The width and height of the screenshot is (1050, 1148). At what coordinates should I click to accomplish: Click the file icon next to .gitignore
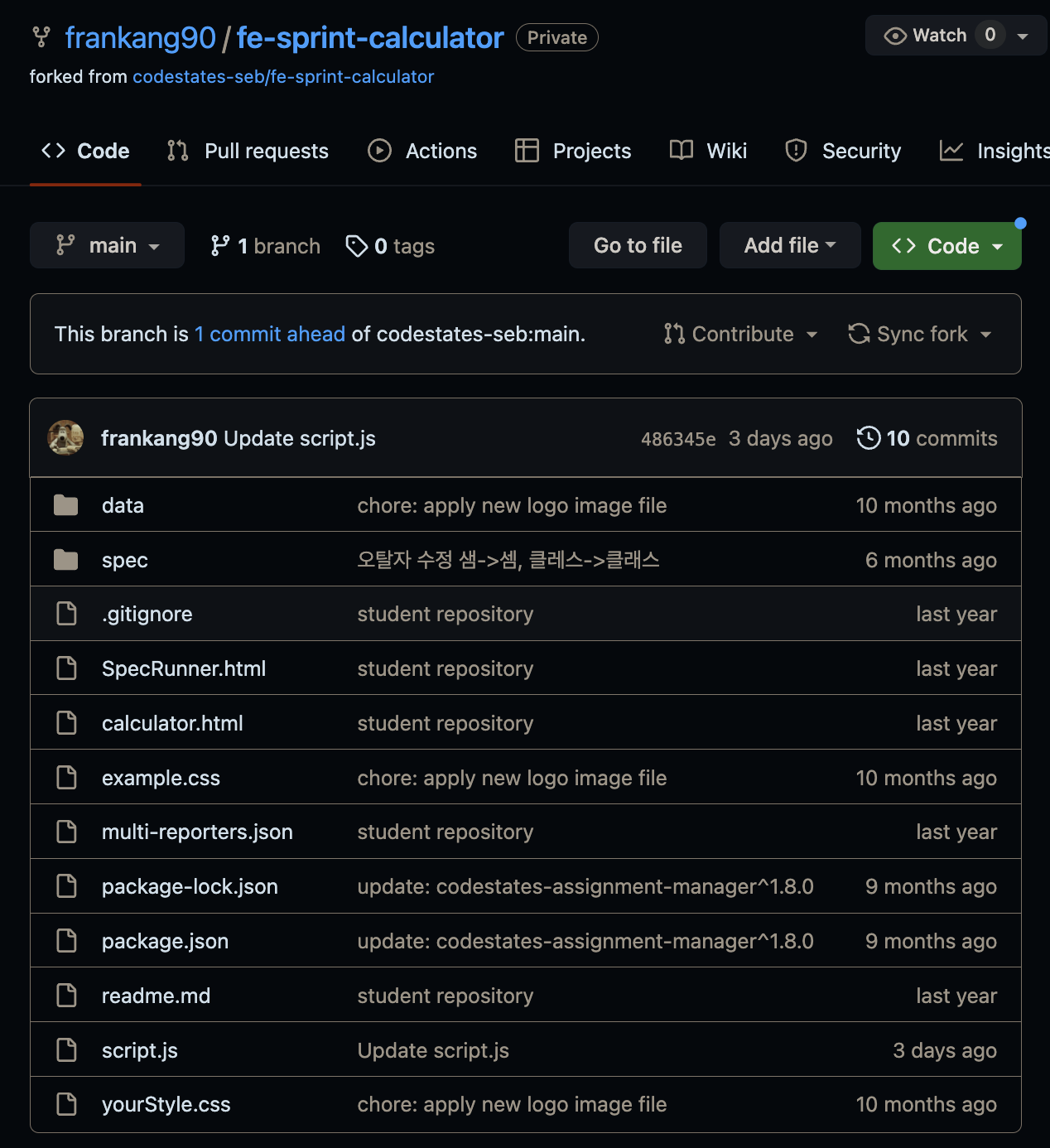[x=66, y=614]
